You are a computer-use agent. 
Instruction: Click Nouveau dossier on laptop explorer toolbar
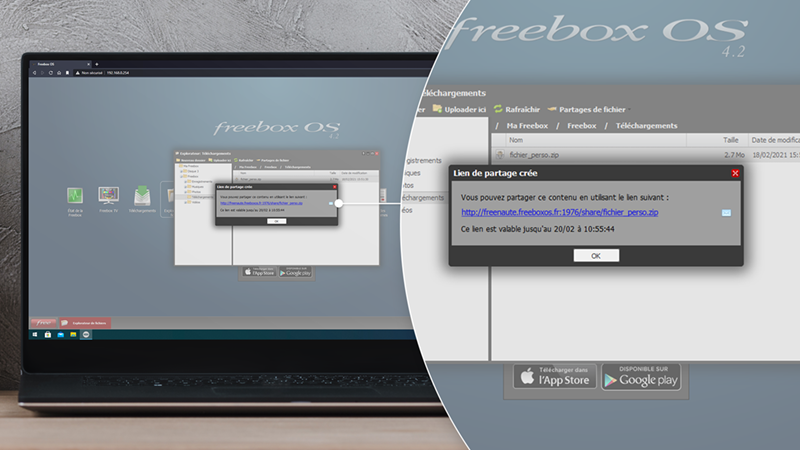click(191, 160)
